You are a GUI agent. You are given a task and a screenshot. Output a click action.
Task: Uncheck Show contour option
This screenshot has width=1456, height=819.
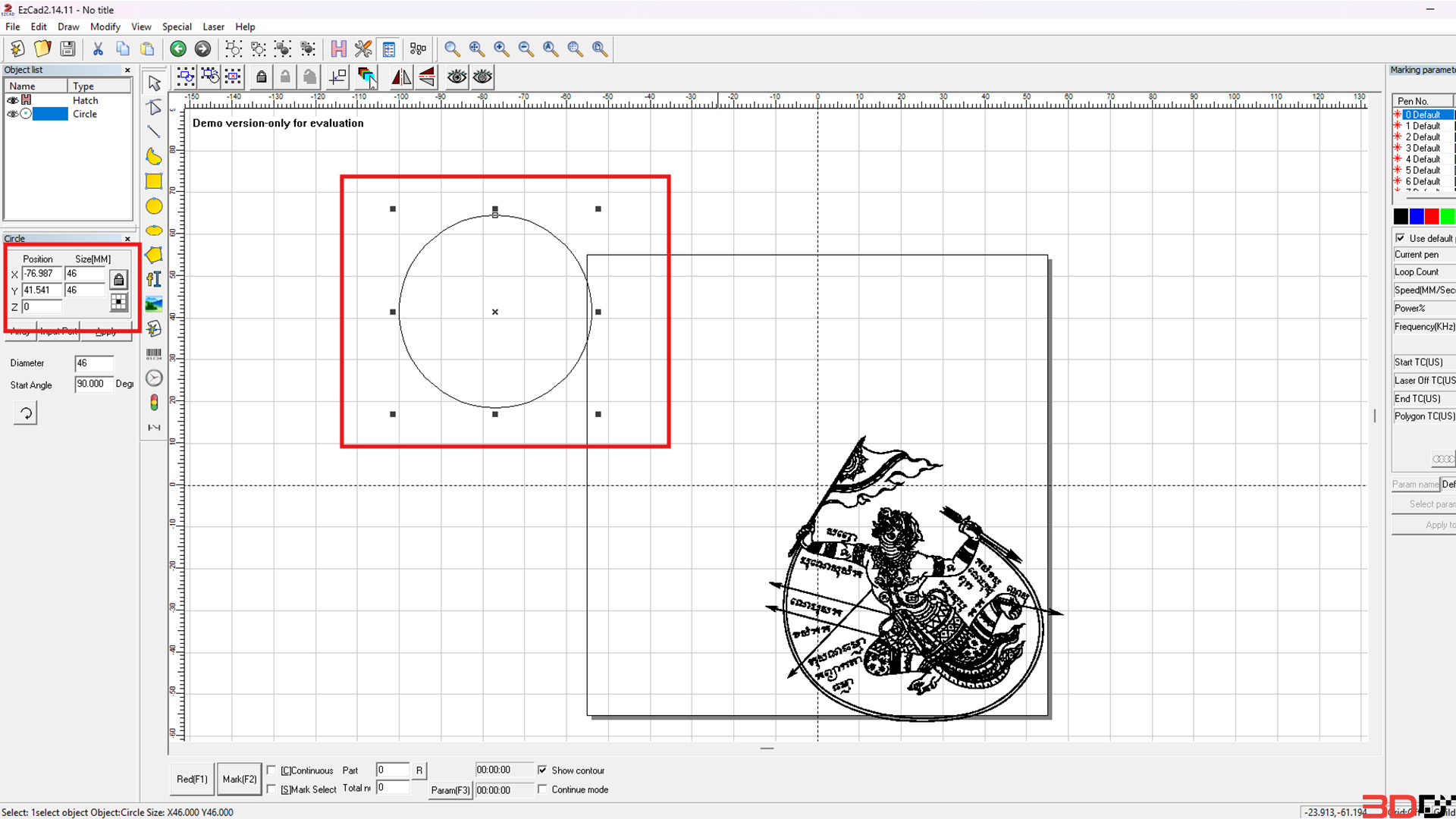(x=542, y=770)
